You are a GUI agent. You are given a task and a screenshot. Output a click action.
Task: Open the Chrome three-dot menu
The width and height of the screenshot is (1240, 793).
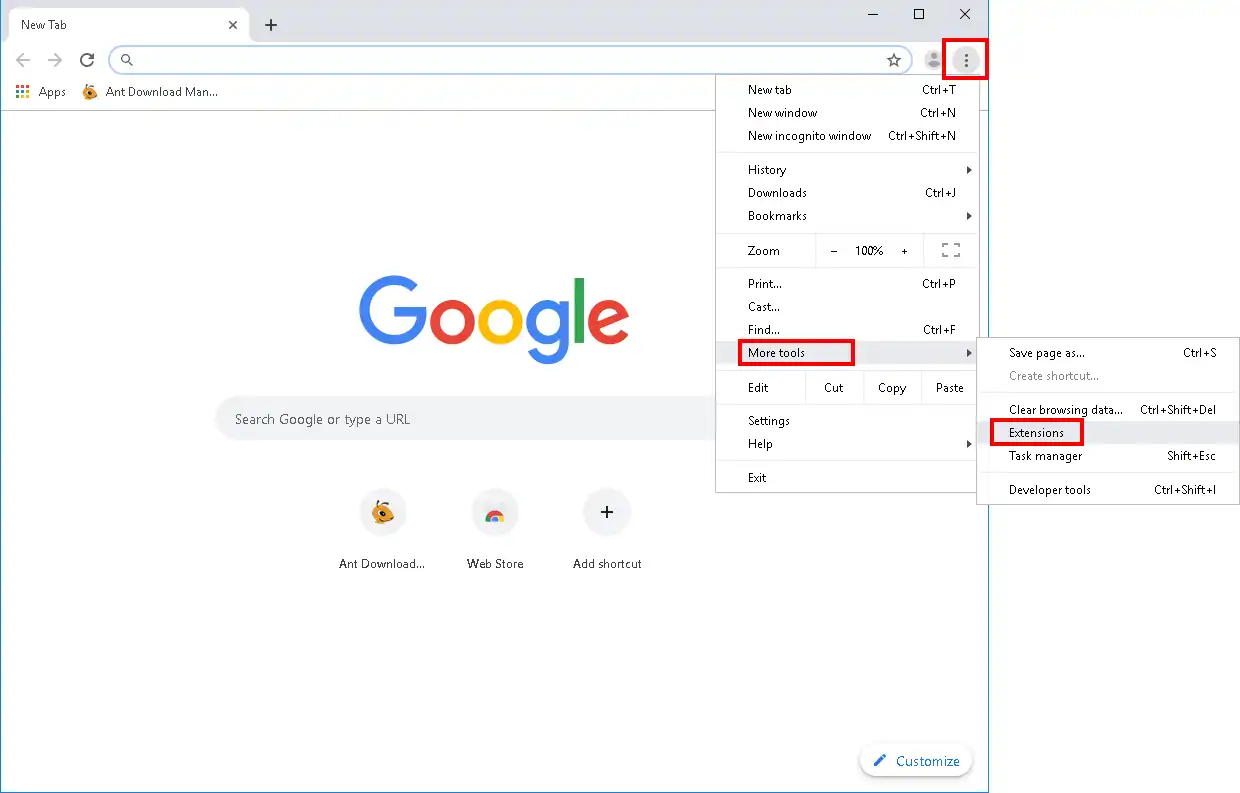[x=966, y=60]
